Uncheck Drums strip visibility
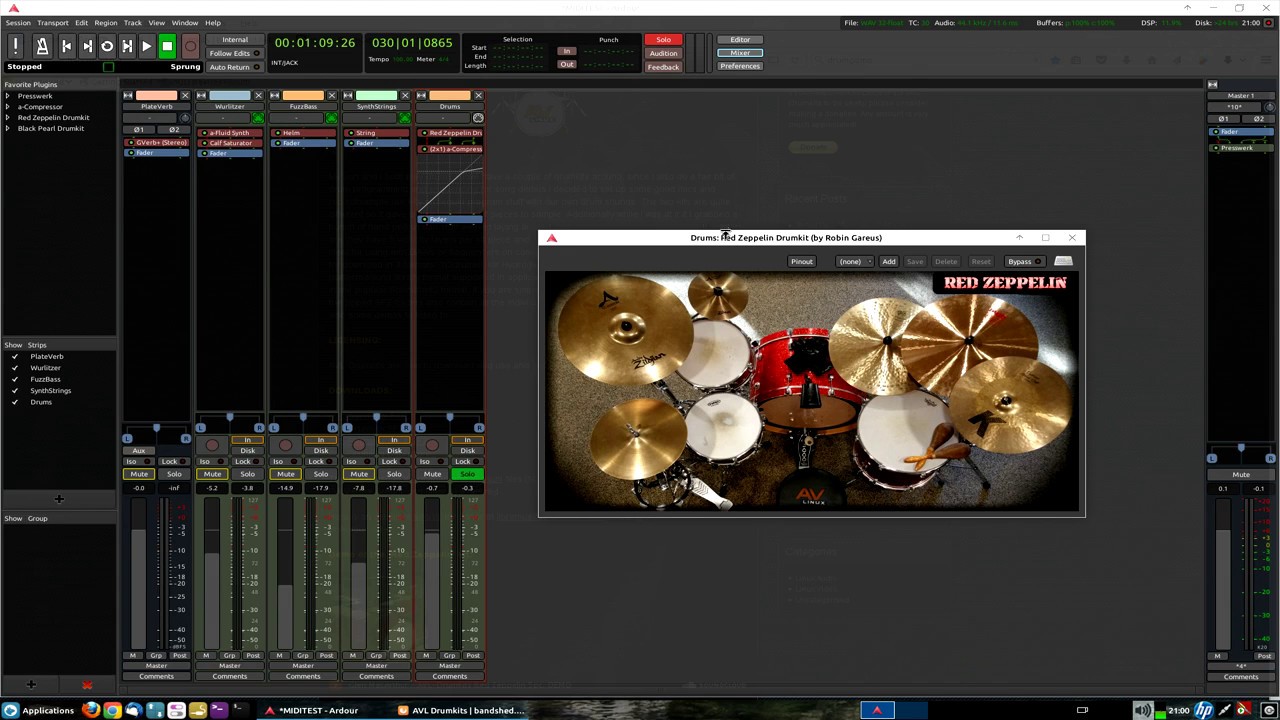 [14, 402]
